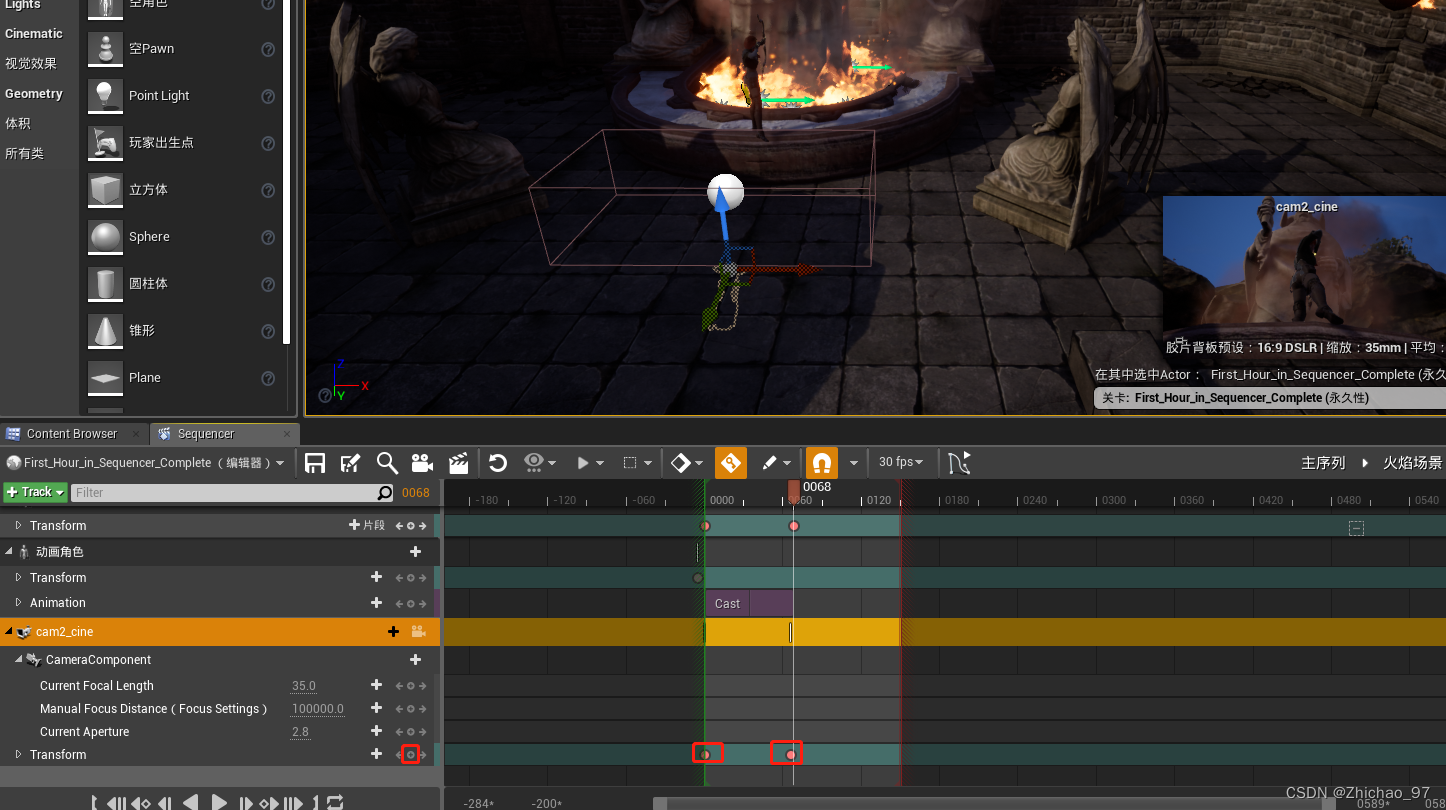The width and height of the screenshot is (1446, 810).
Task: Switch to the Content Browser tab
Action: pyautogui.click(x=73, y=433)
